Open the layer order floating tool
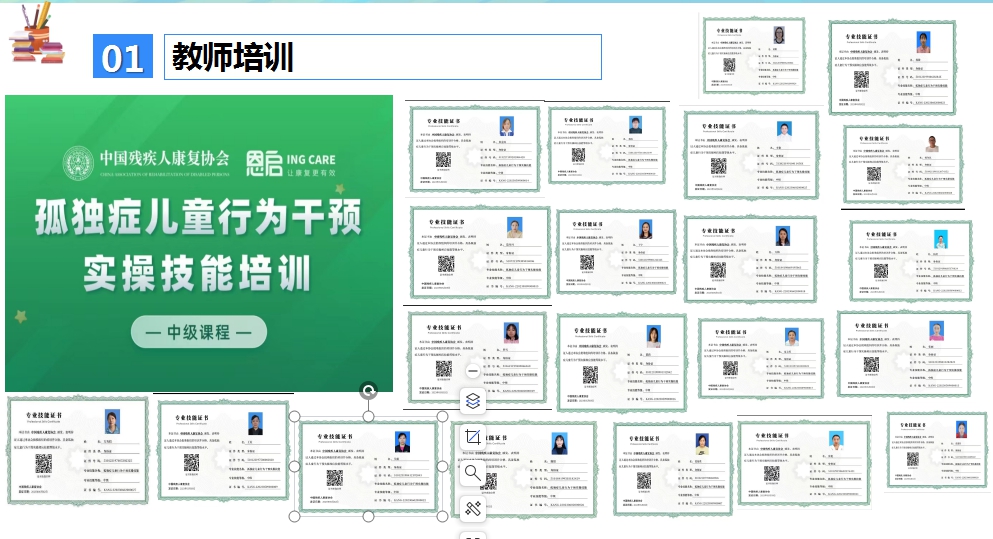Image resolution: width=993 pixels, height=539 pixels. [x=472, y=400]
